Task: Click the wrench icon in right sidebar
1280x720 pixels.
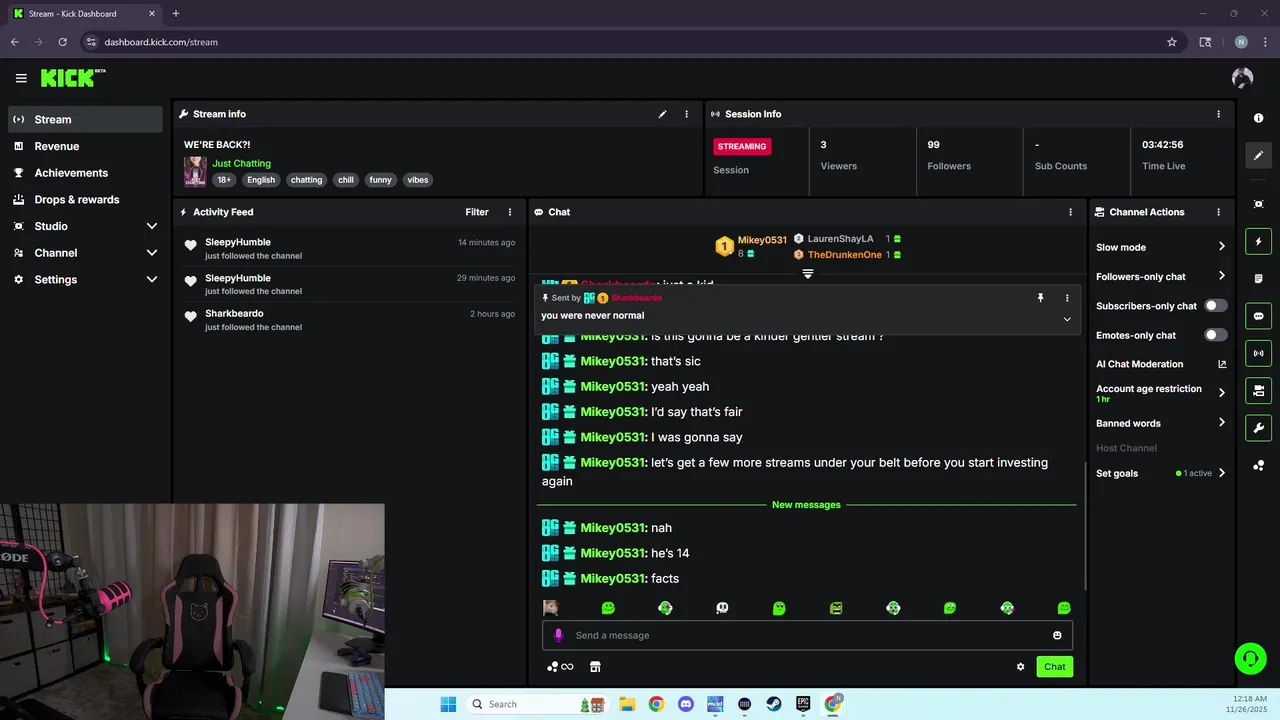Action: (x=1258, y=428)
